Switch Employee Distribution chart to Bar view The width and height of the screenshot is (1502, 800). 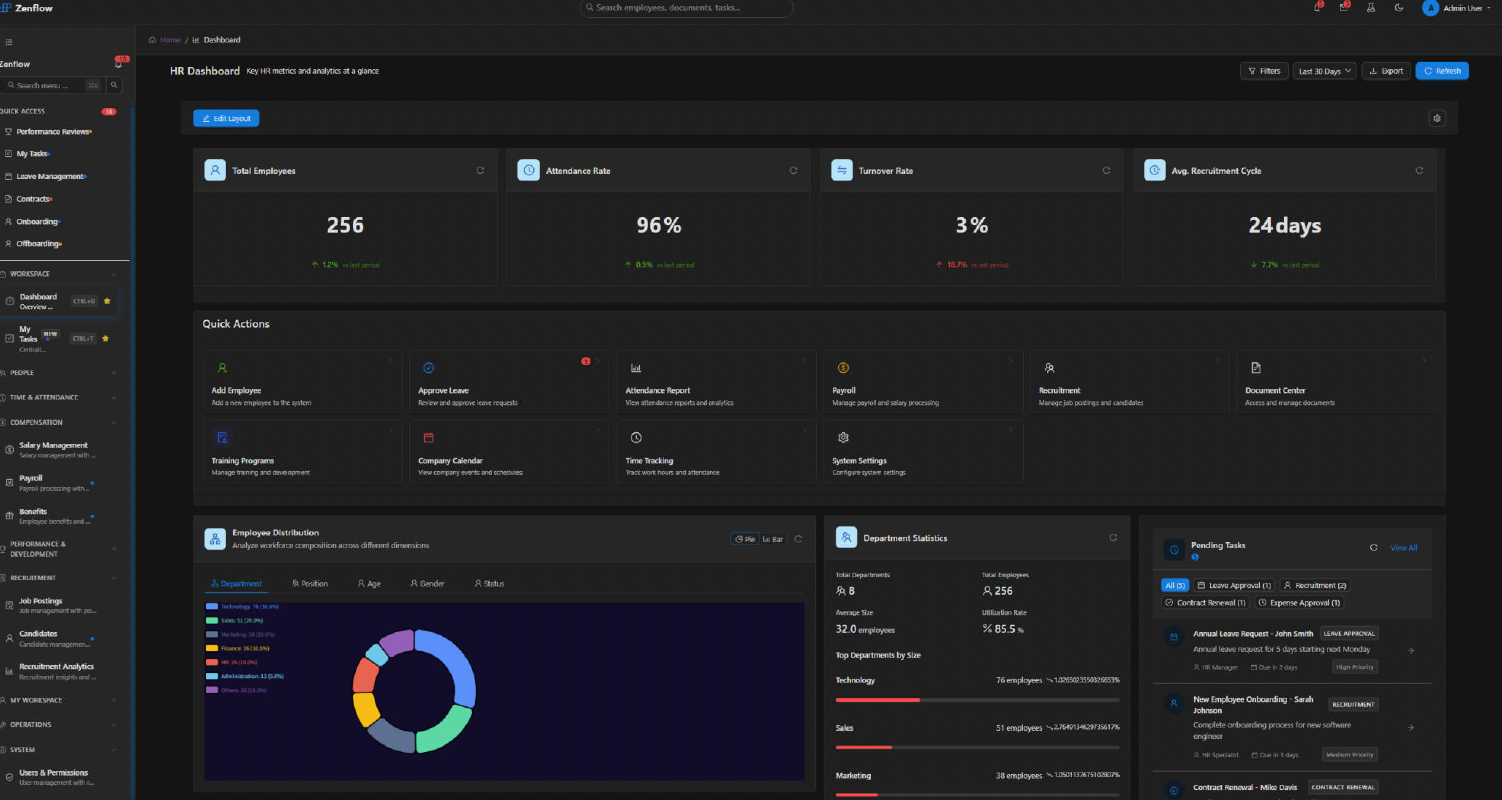tap(773, 539)
